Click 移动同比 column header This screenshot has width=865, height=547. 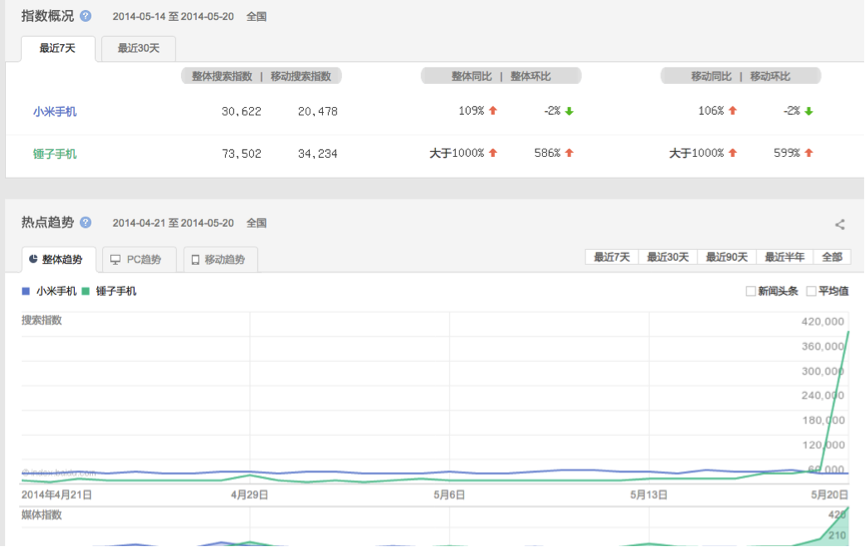pos(711,76)
